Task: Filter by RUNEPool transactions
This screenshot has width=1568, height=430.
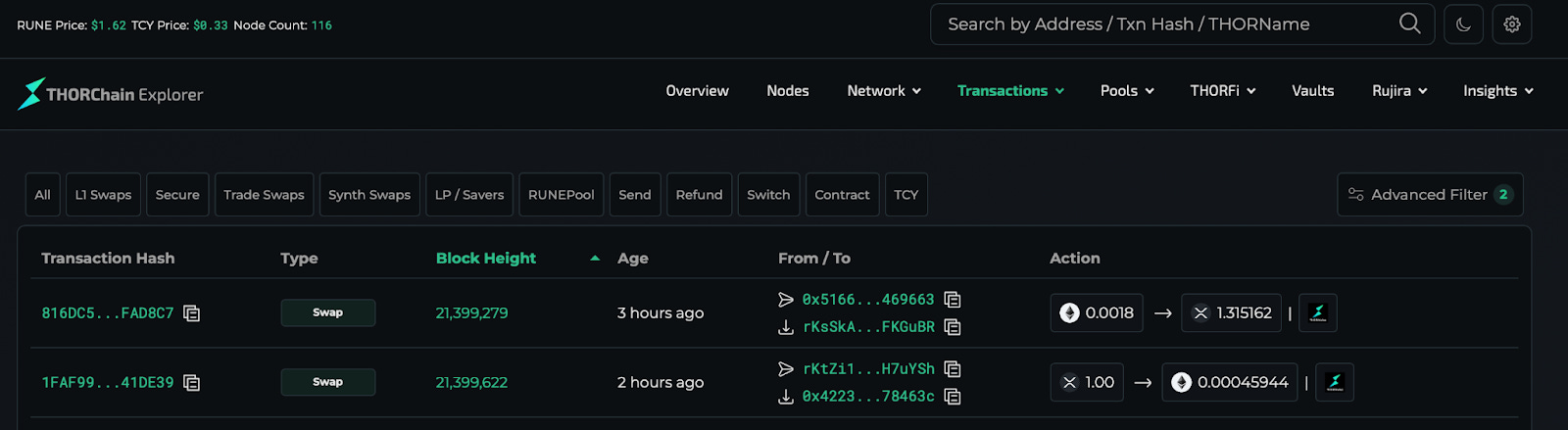Action: pos(562,195)
